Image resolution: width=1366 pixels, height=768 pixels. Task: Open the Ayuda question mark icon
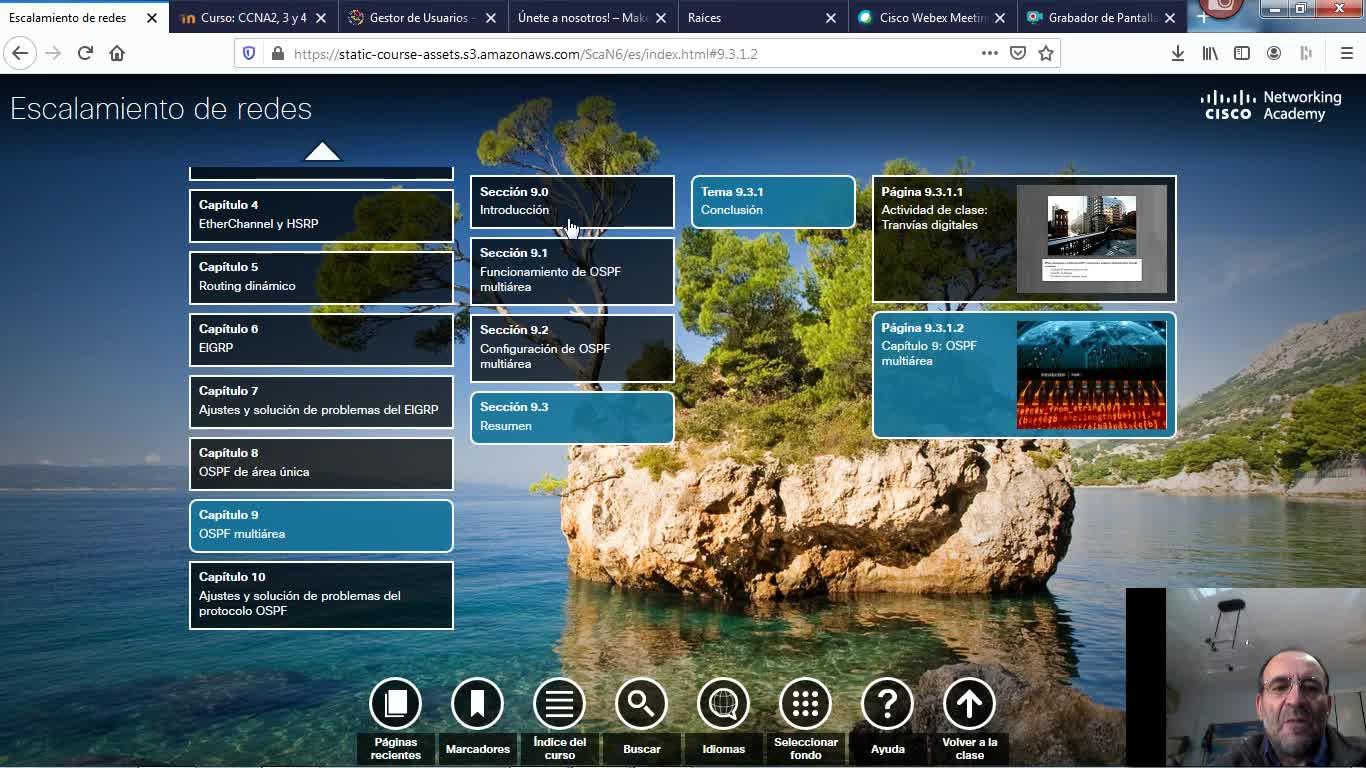tap(887, 704)
